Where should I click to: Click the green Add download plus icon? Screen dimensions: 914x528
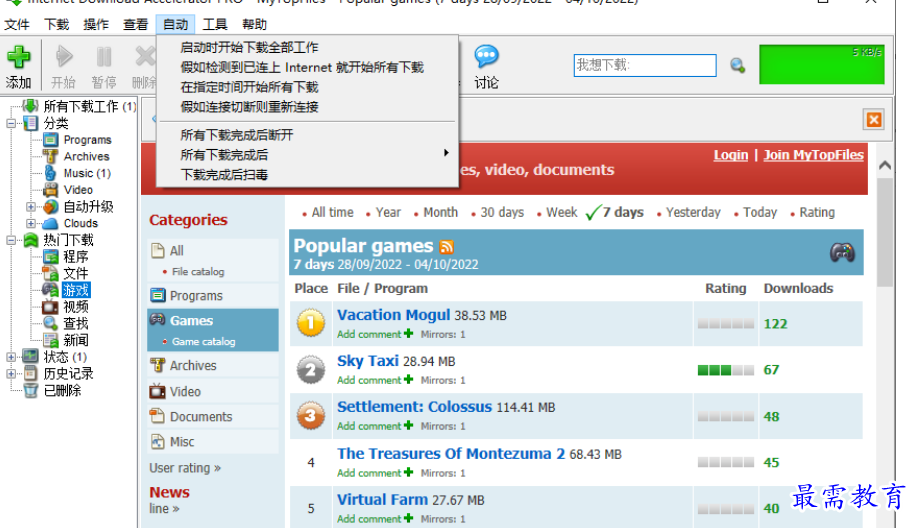19,57
